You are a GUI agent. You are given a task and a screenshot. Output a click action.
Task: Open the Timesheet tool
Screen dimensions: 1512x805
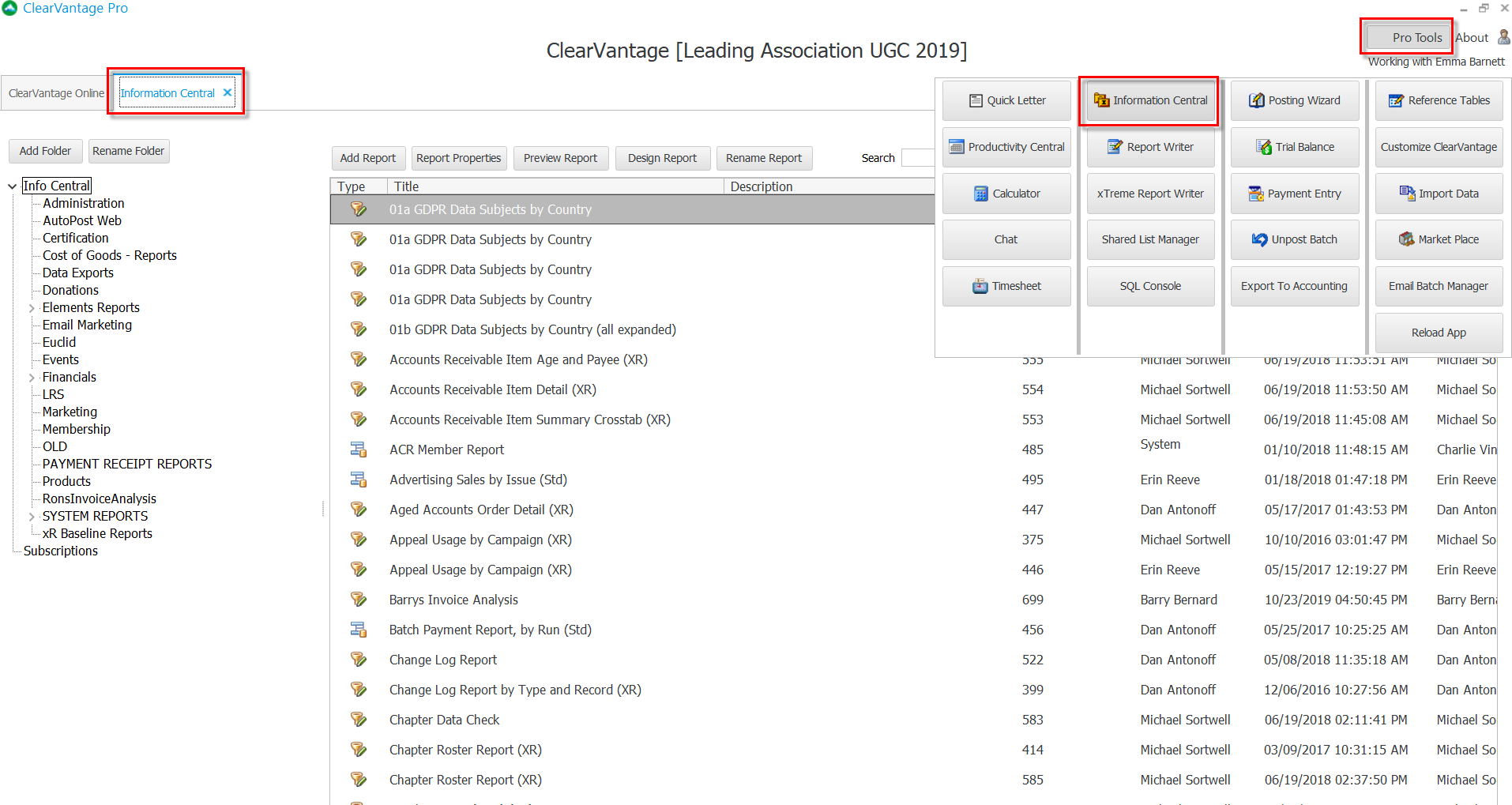pos(1006,286)
